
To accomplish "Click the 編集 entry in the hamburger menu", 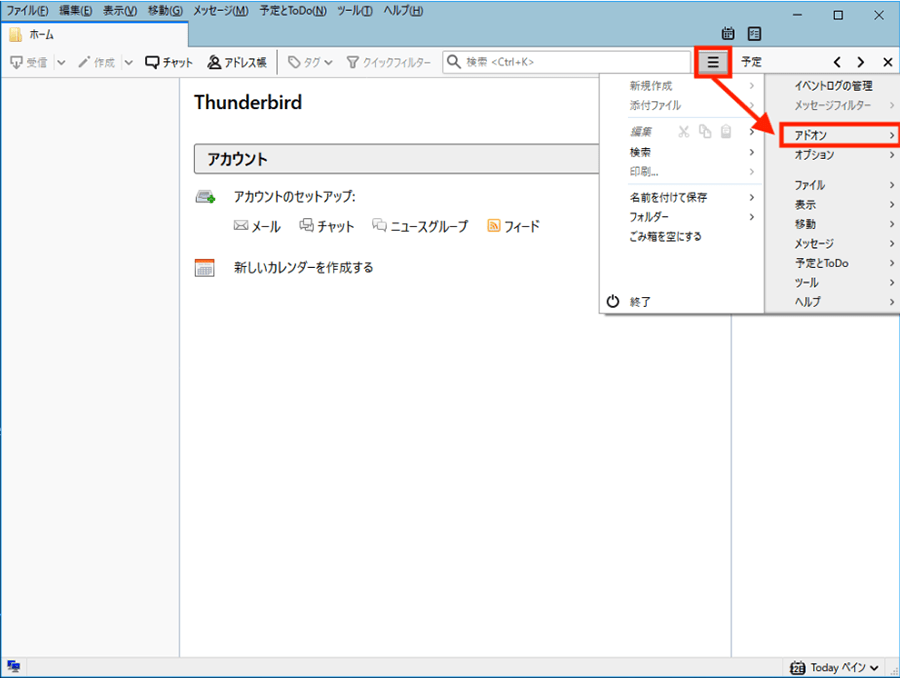I will [x=641, y=132].
